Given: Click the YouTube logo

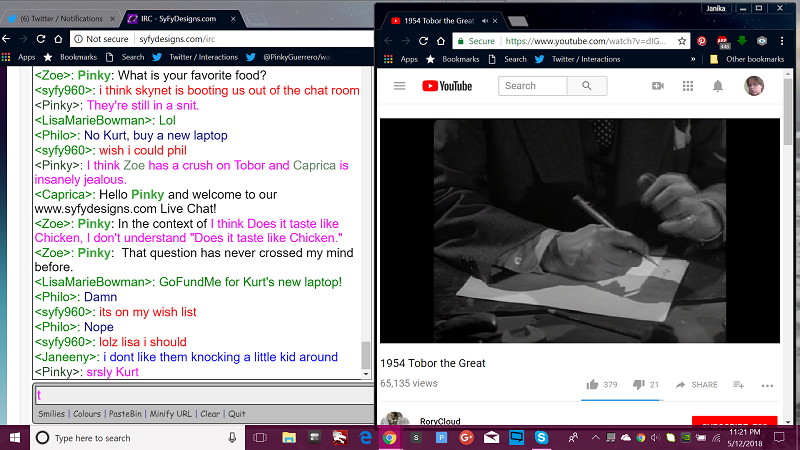Looking at the screenshot, I should coord(447,86).
